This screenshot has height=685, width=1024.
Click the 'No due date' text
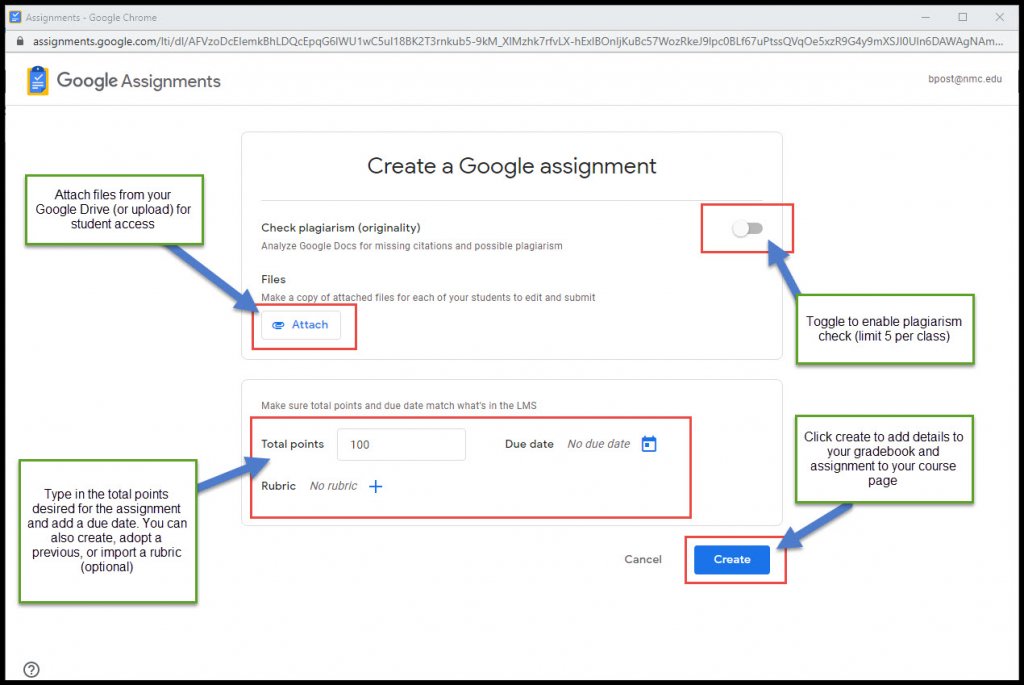click(x=598, y=444)
